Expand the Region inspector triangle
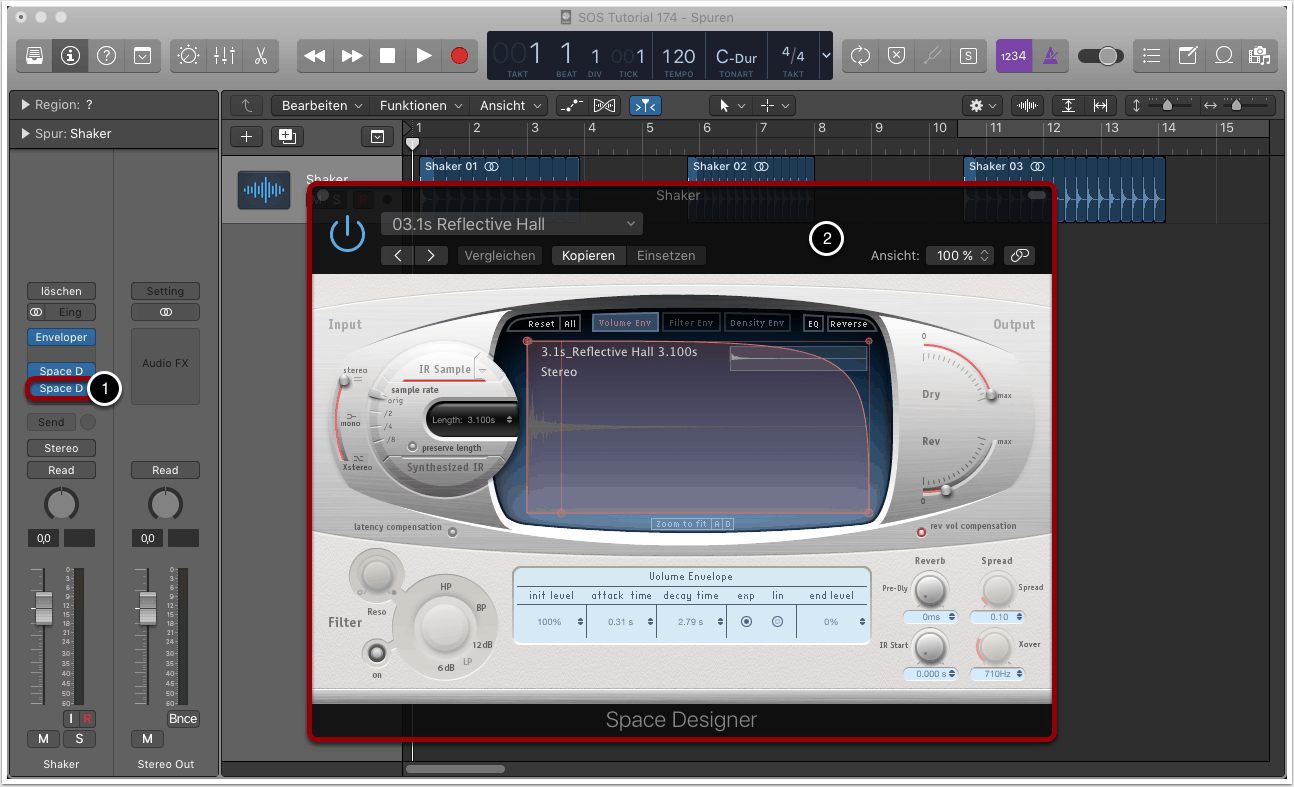 coord(24,105)
